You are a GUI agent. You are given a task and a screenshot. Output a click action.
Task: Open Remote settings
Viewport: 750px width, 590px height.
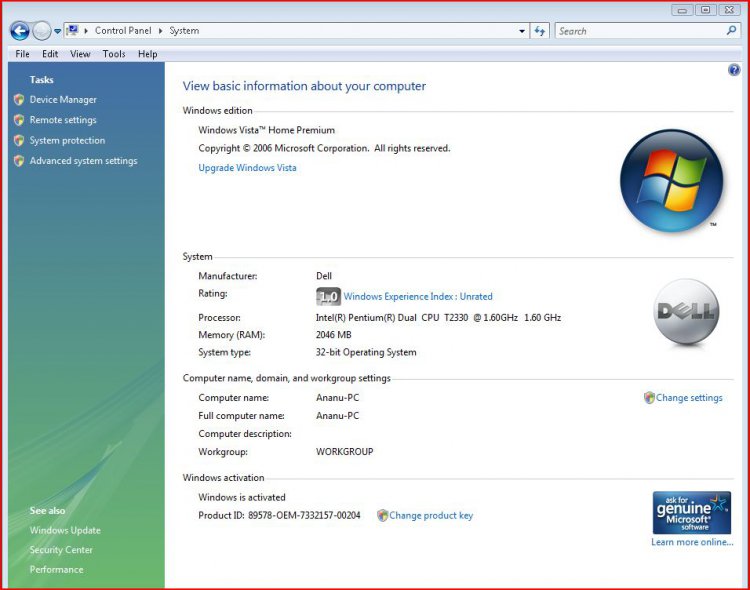[x=63, y=120]
